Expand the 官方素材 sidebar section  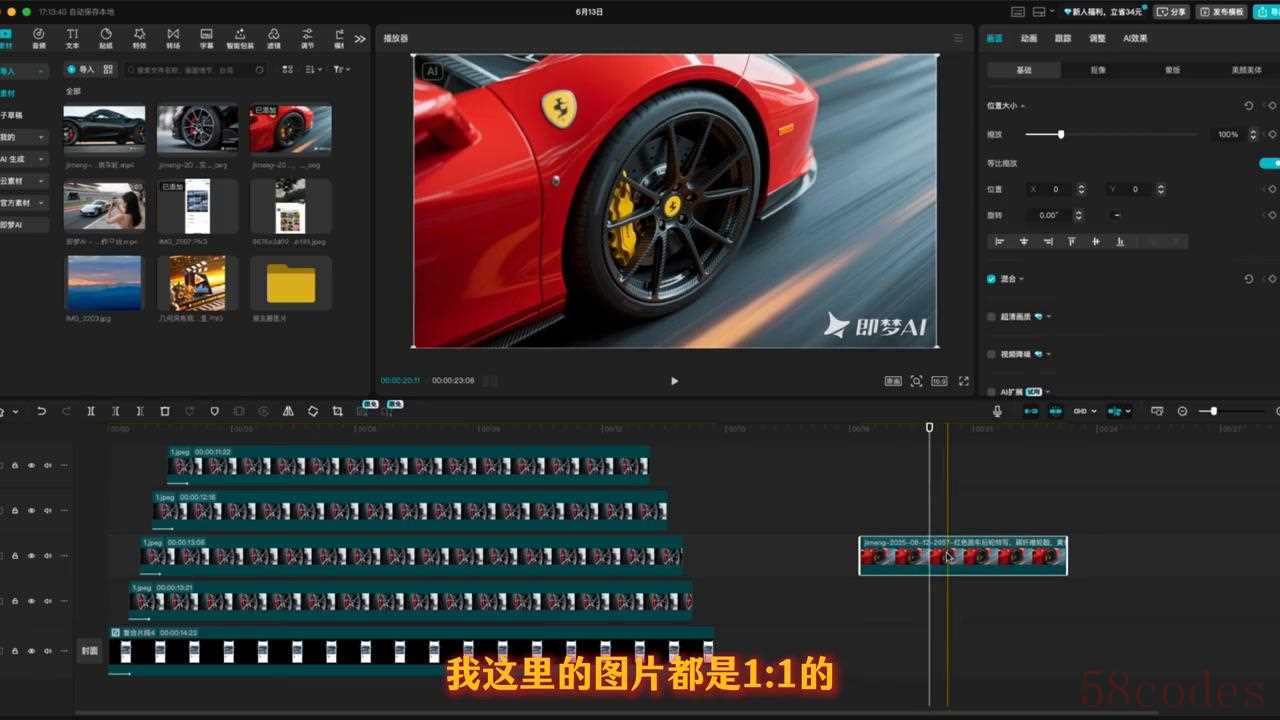click(x=41, y=203)
